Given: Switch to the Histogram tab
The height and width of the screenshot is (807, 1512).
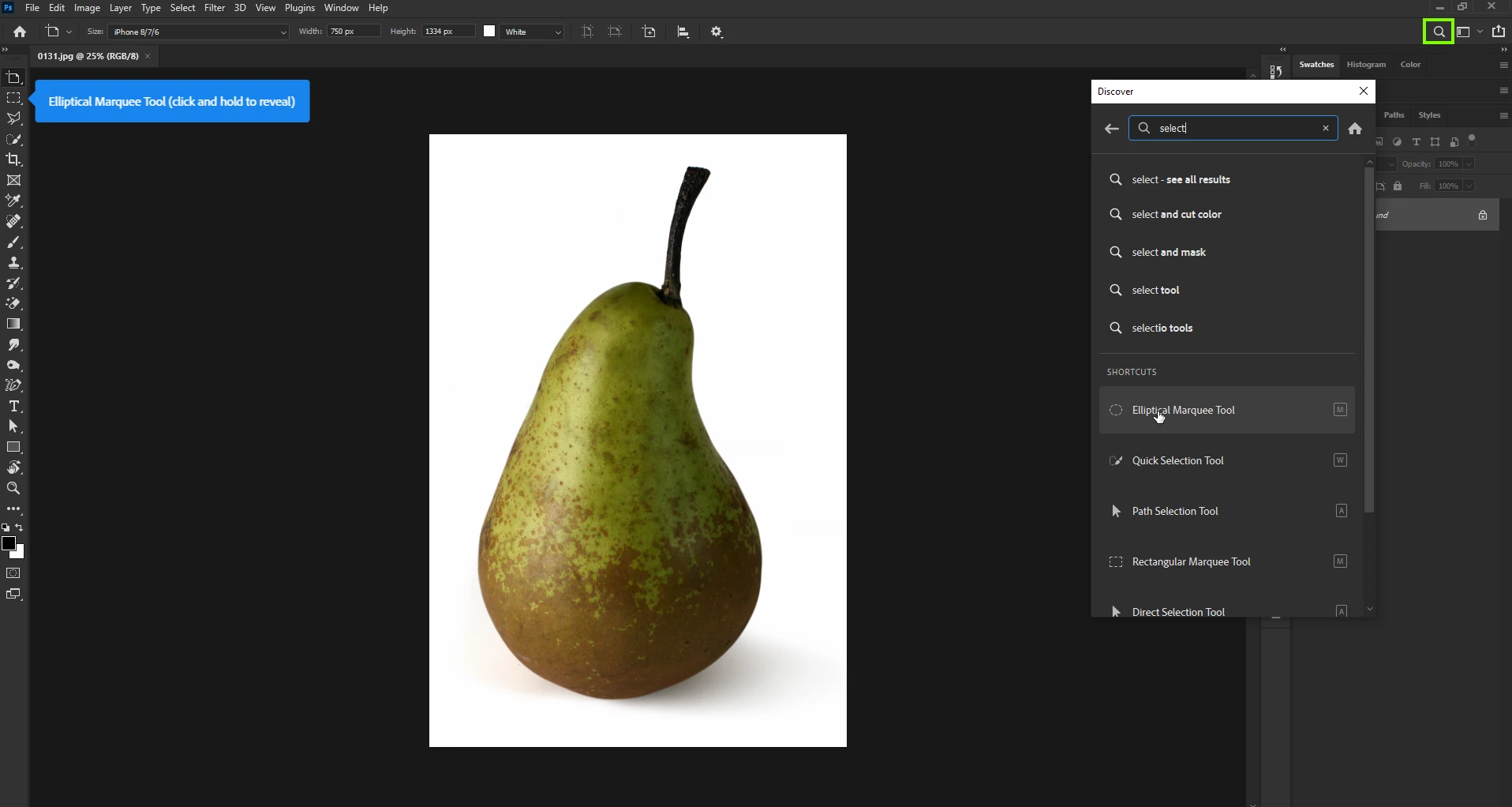Looking at the screenshot, I should 1367,65.
